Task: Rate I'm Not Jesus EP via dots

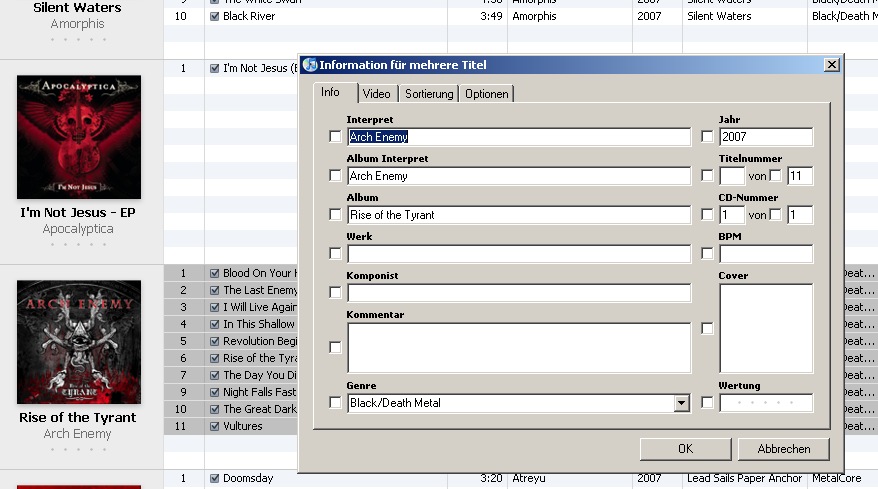Action: pyautogui.click(x=78, y=244)
